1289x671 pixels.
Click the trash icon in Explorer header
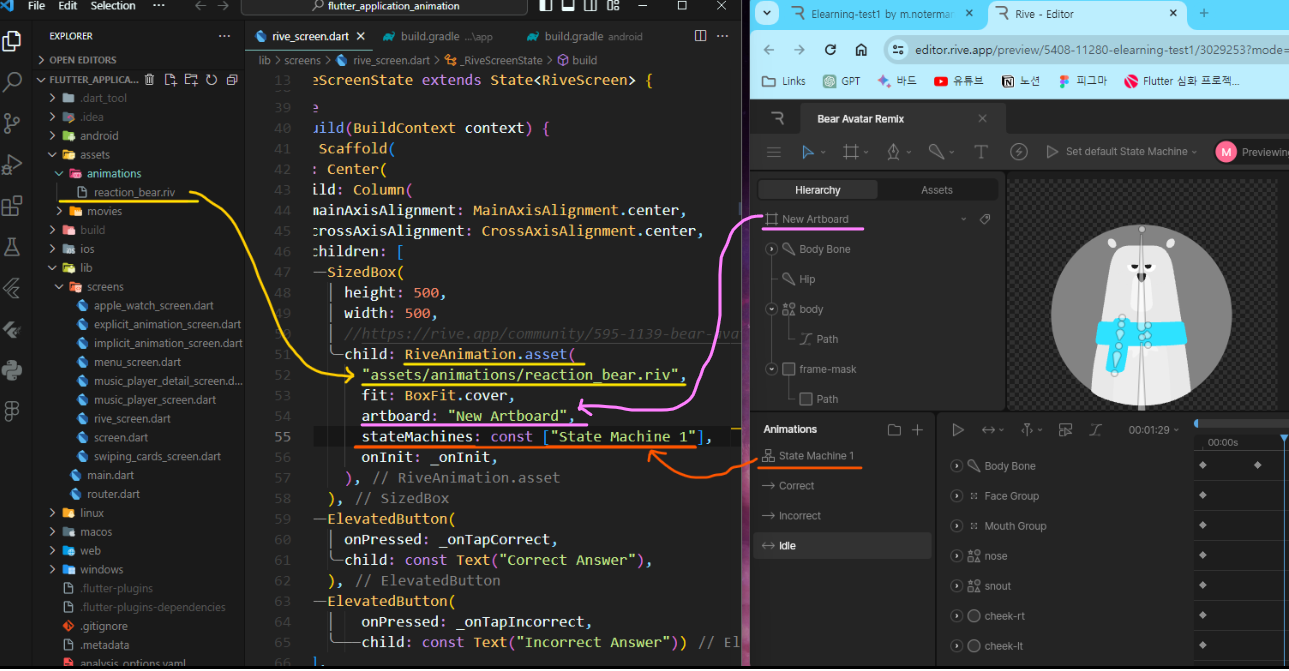pos(150,80)
